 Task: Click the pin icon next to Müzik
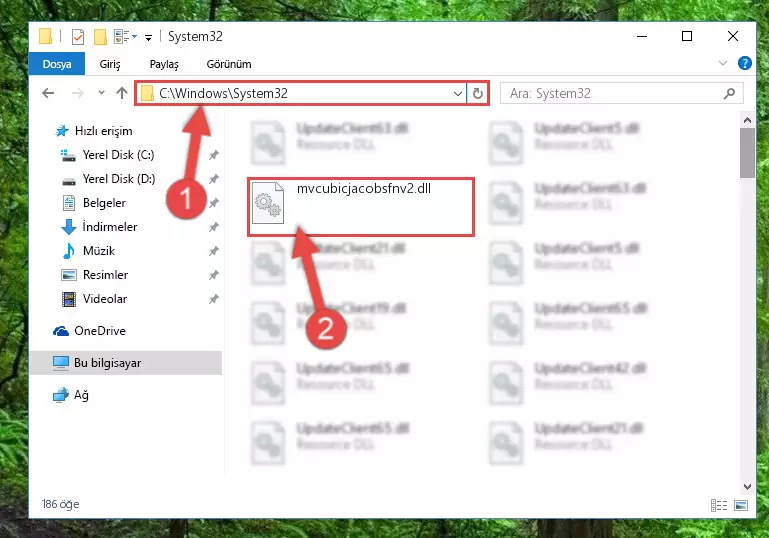pos(213,251)
